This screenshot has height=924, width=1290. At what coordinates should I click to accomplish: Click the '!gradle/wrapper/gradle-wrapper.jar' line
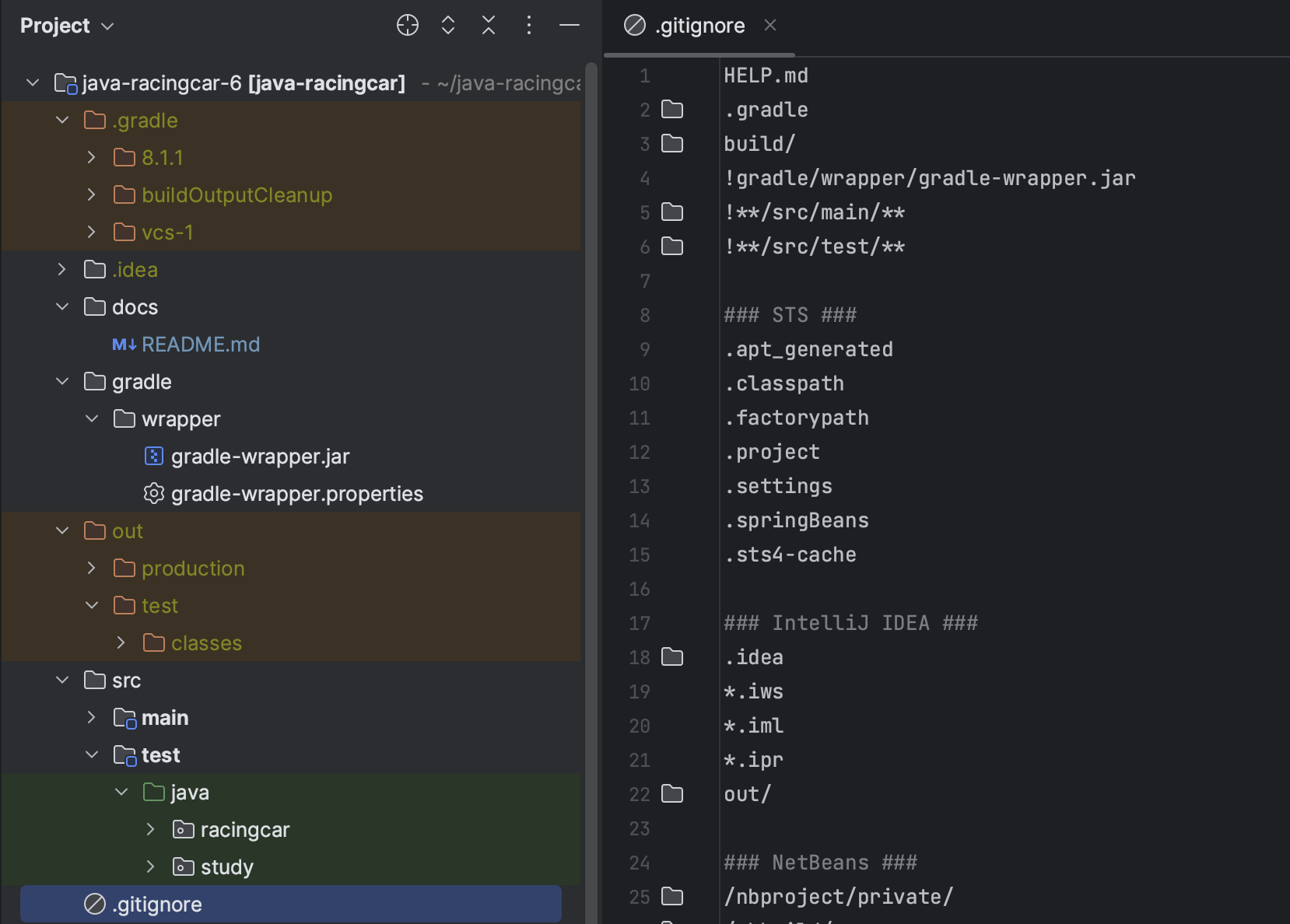(930, 178)
